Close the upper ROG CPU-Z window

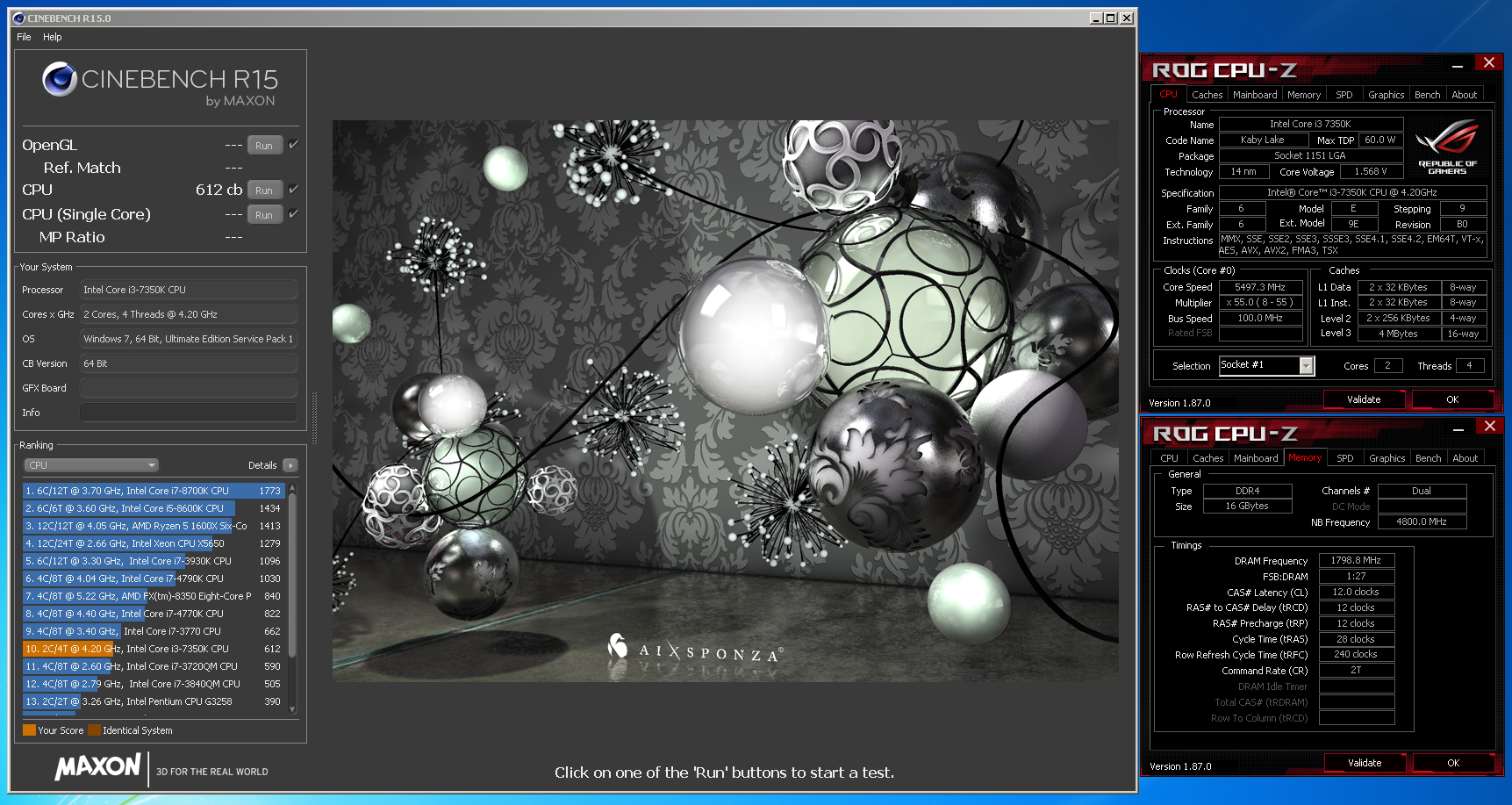tap(1489, 62)
